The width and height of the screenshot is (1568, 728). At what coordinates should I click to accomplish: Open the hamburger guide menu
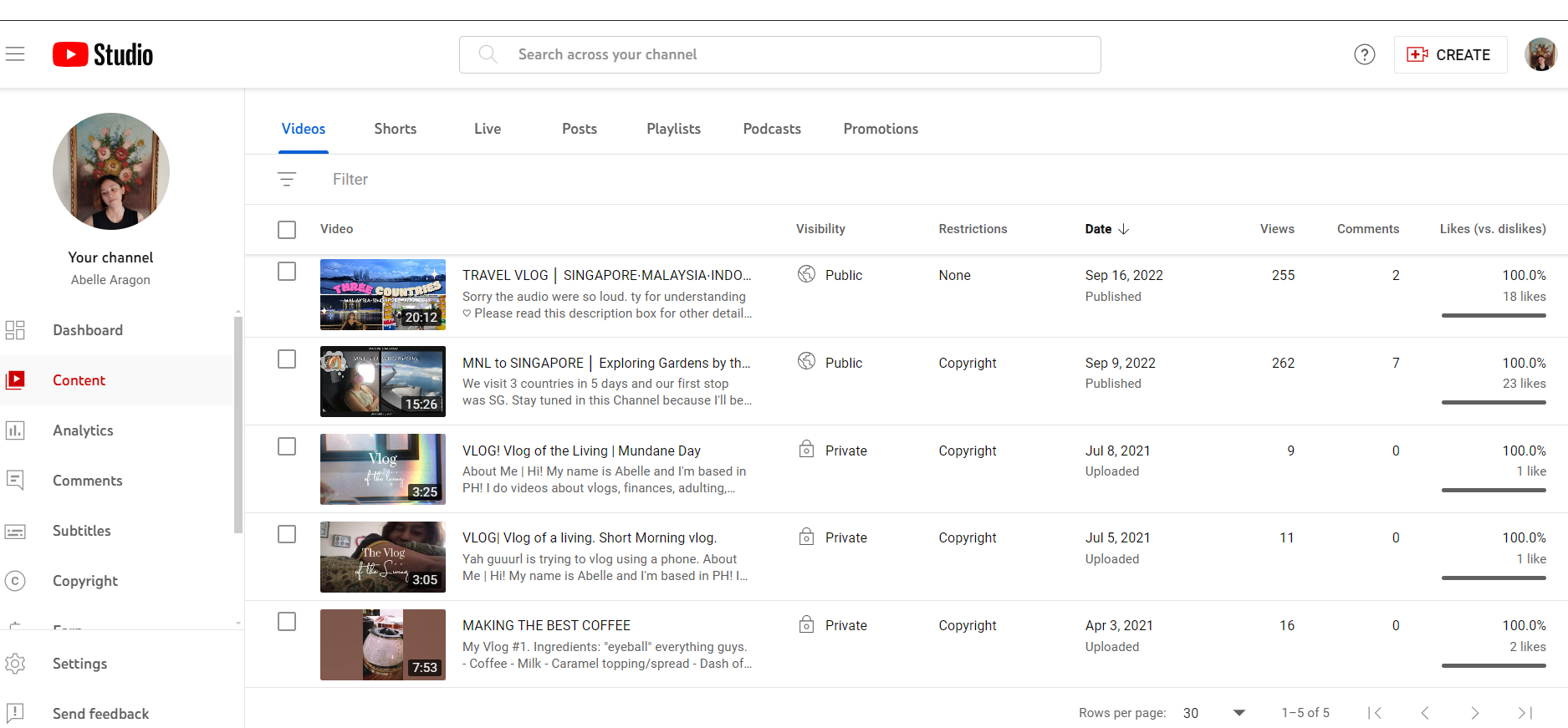click(x=15, y=54)
